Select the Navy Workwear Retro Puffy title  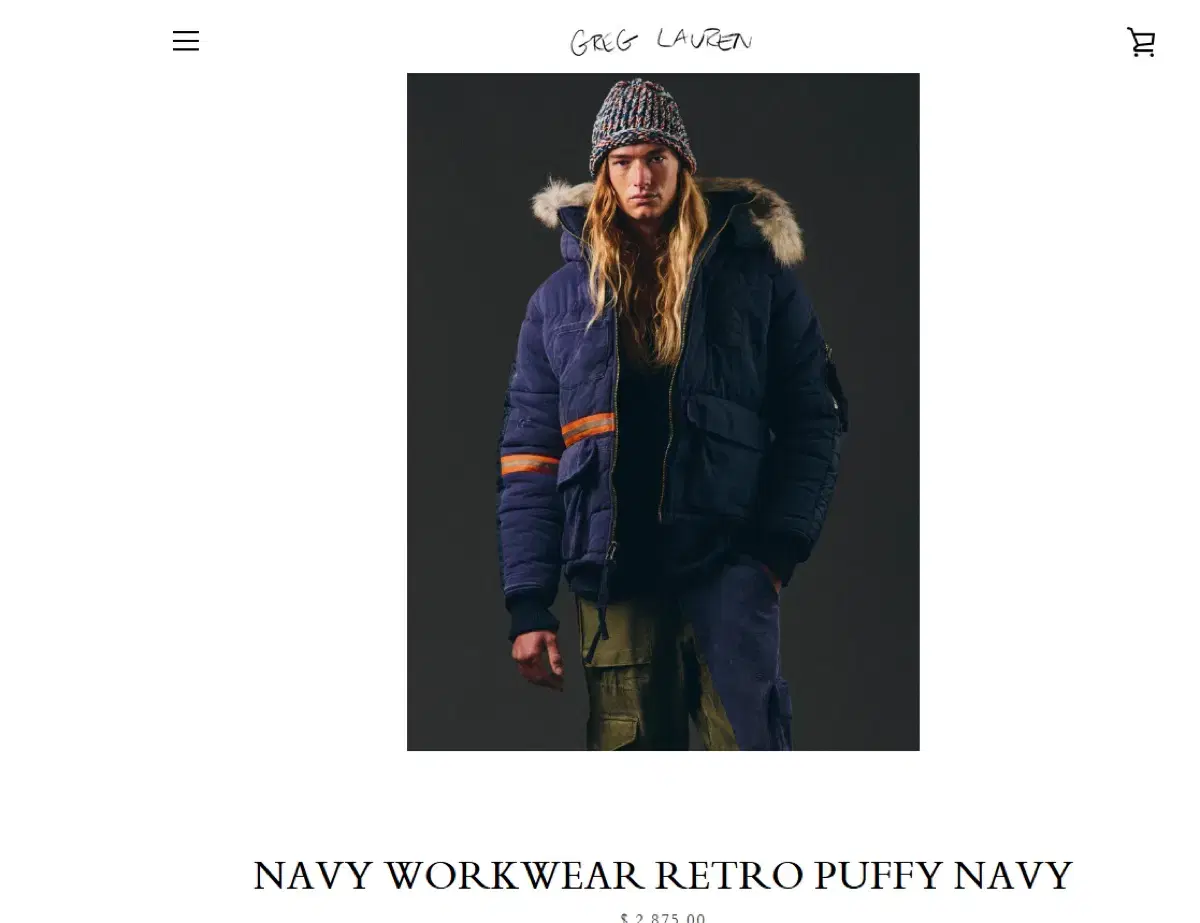(663, 875)
